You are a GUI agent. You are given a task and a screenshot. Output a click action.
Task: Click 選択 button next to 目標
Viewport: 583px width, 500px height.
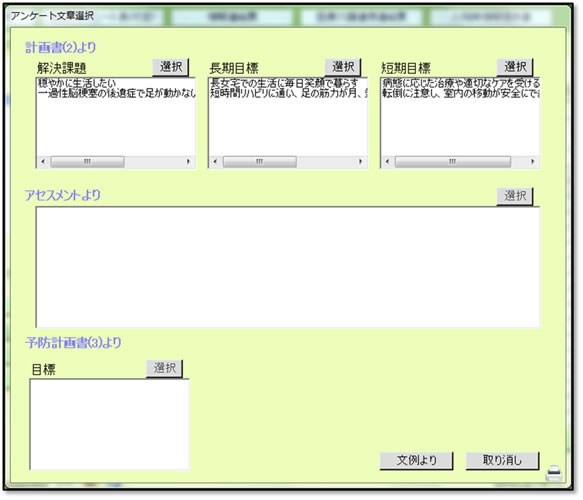click(165, 368)
